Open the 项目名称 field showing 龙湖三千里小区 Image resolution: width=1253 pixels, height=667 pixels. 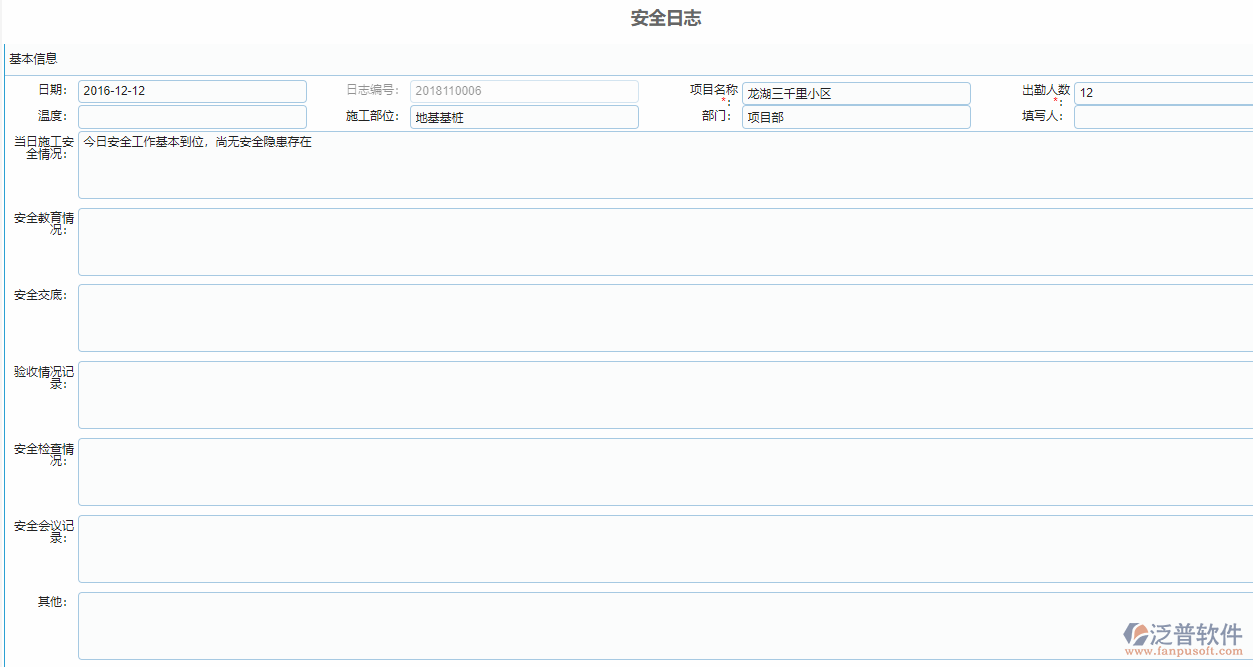[x=856, y=93]
